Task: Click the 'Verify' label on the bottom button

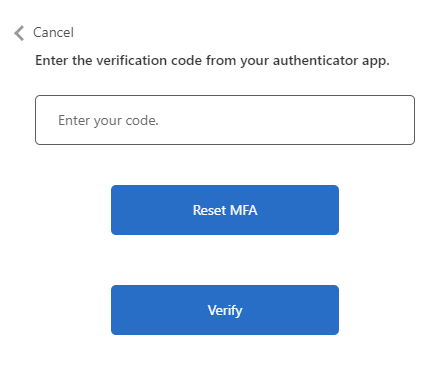Action: [x=225, y=311]
